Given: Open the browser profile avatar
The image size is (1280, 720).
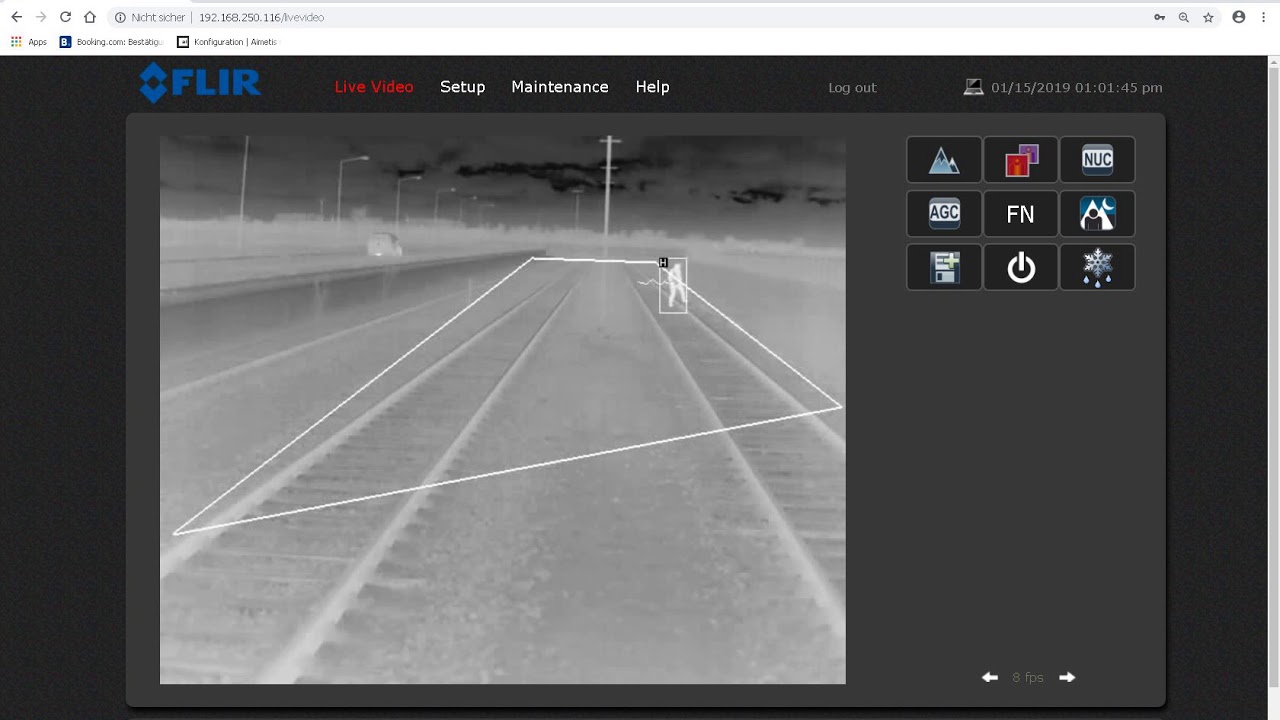Looking at the screenshot, I should (x=1239, y=17).
